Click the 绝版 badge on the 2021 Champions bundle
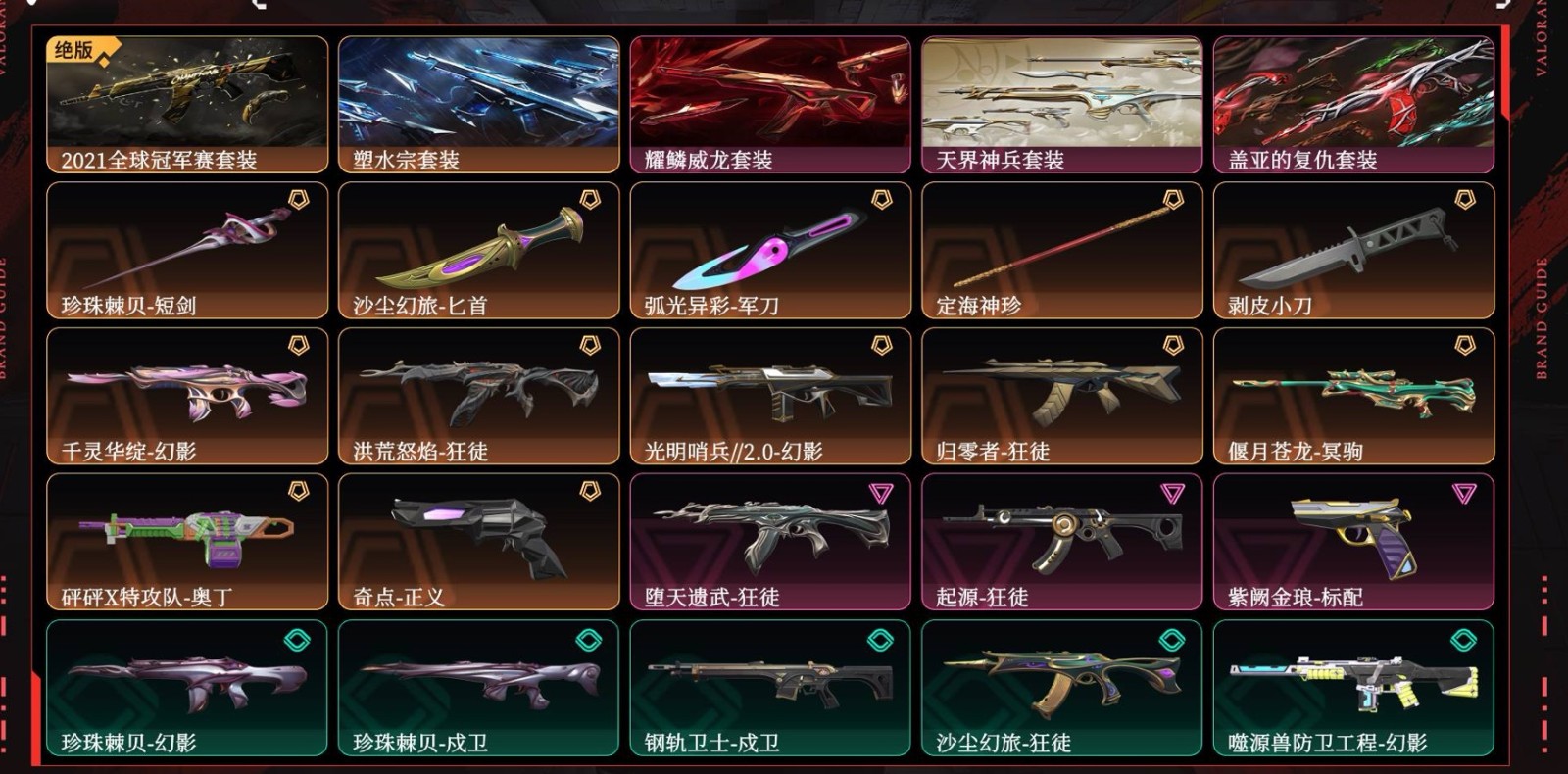 (80, 50)
